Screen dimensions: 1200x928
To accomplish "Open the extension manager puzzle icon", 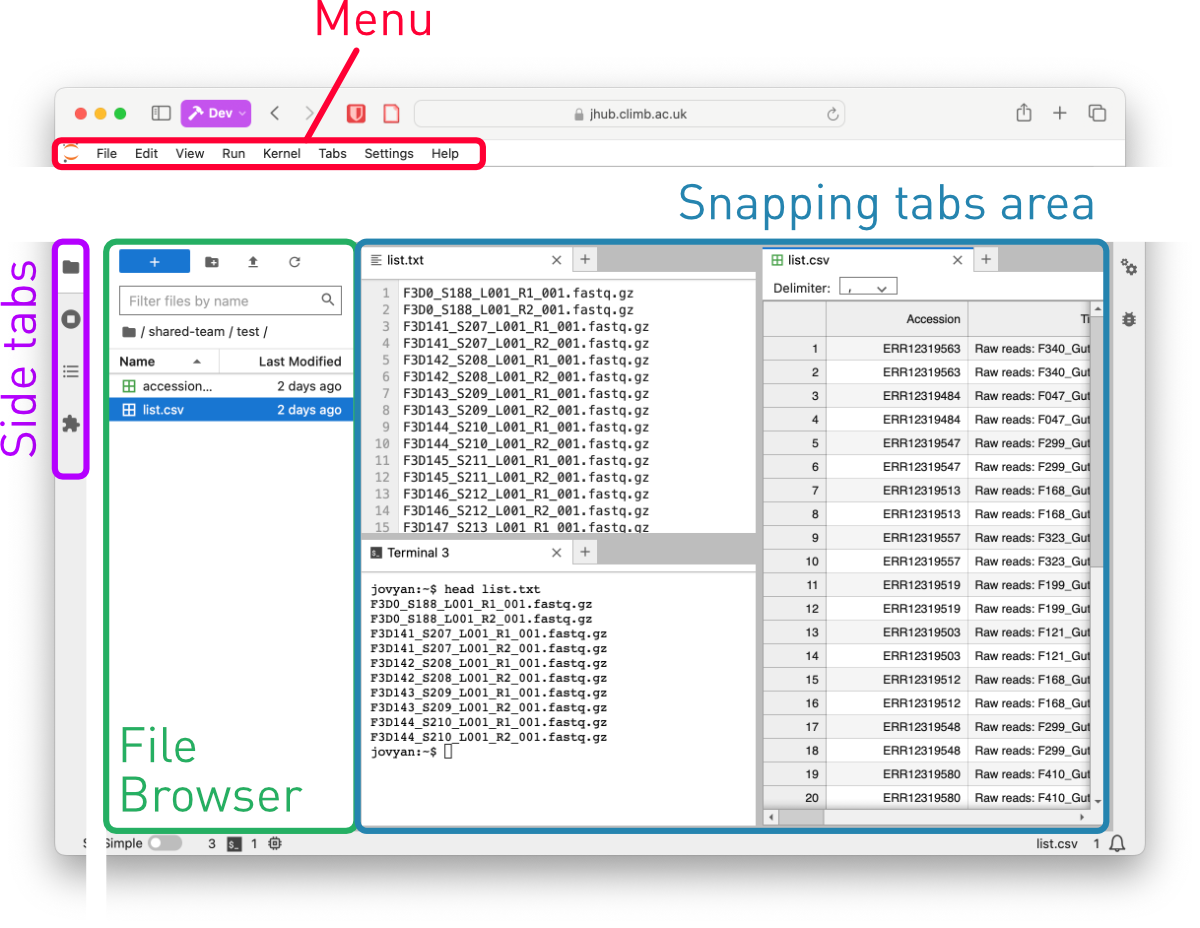I will pos(71,424).
